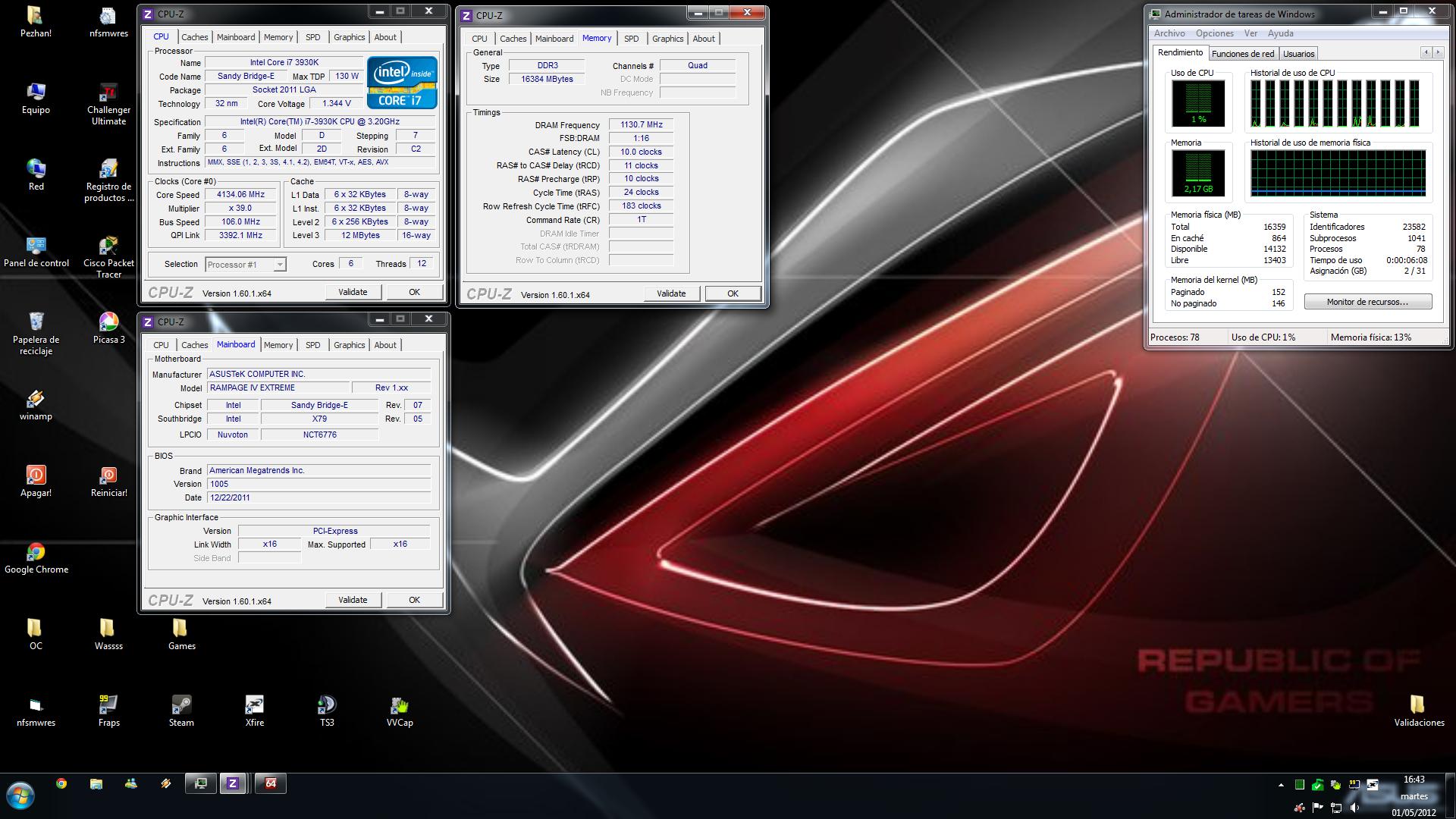Click the memory Size 16384 MBytes value

point(547,79)
